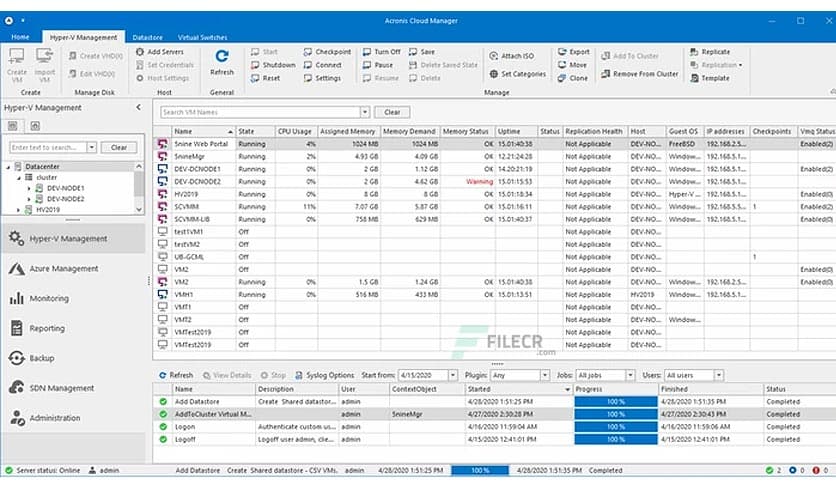This screenshot has width=836, height=484.
Task: Click Refresh in the jobs toolbar
Action: click(x=176, y=375)
